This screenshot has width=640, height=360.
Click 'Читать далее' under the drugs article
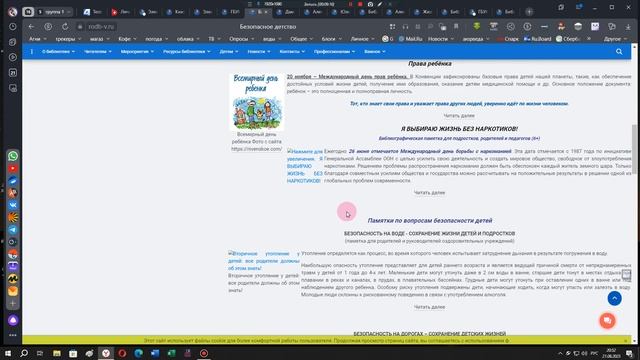(x=429, y=193)
